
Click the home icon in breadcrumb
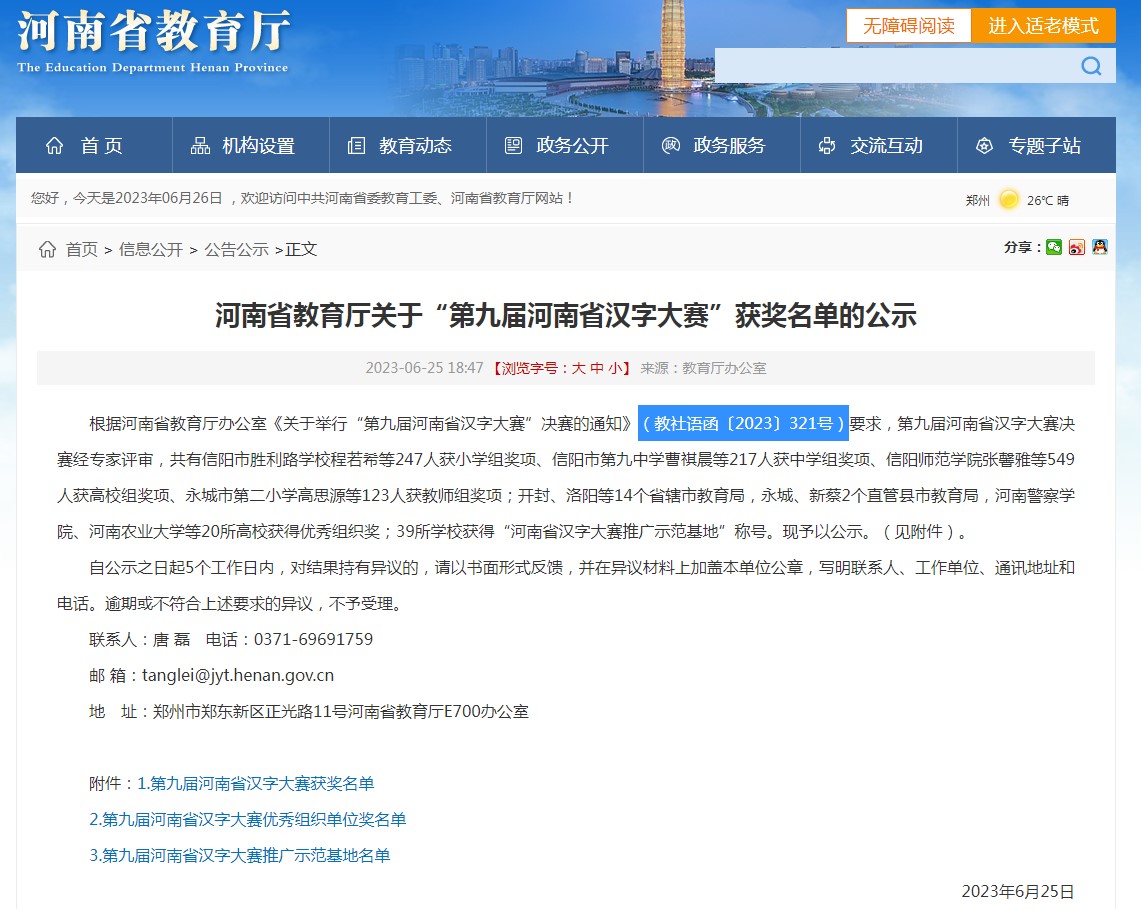coord(47,249)
